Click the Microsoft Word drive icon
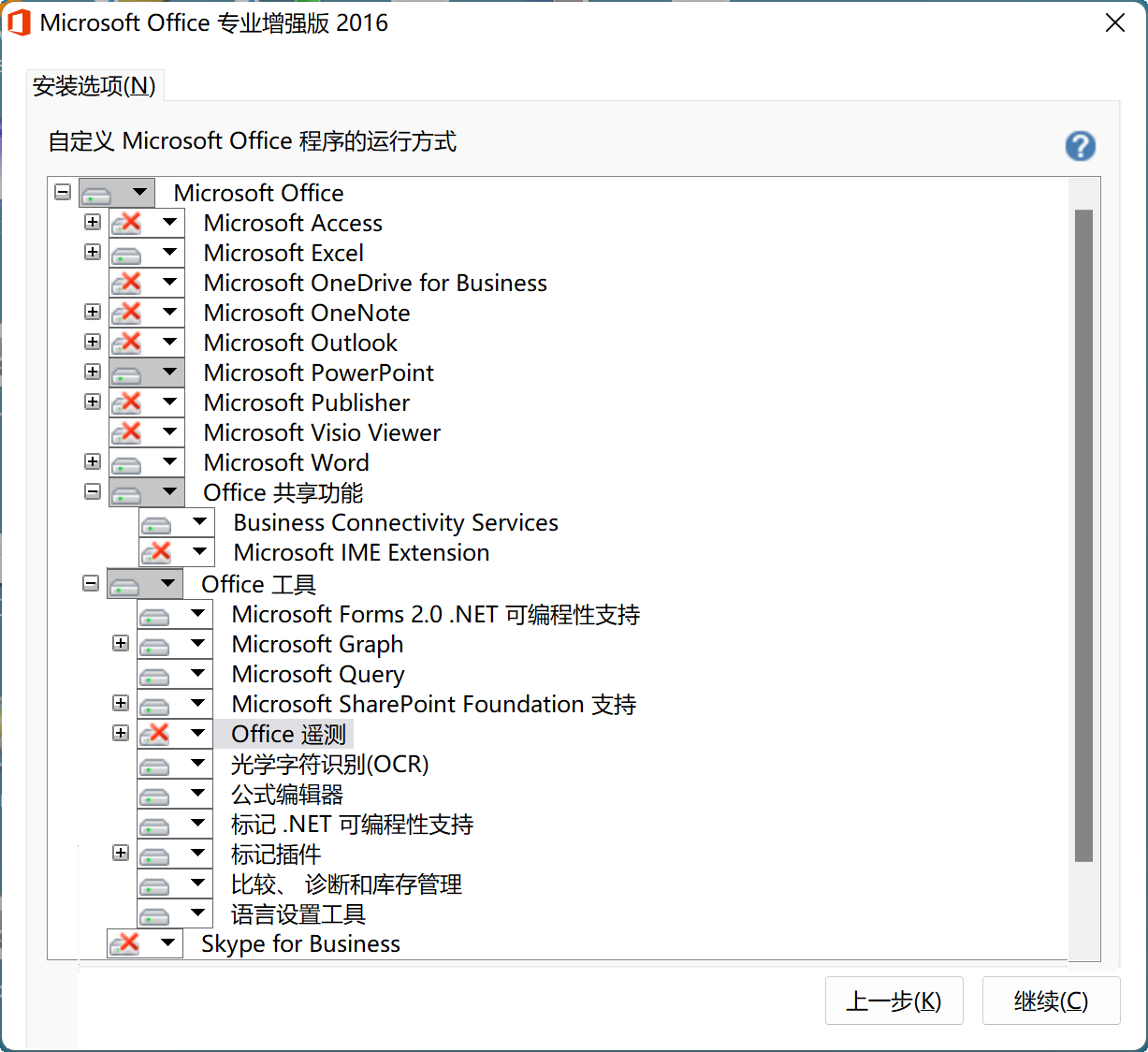The height and width of the screenshot is (1052, 1148). (126, 463)
